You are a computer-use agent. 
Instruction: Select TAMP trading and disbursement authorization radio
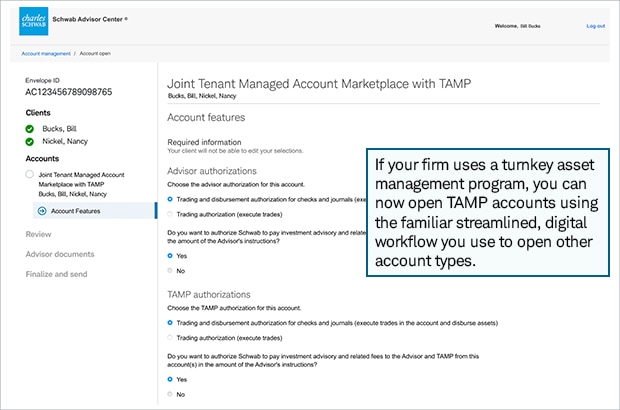[x=170, y=323]
